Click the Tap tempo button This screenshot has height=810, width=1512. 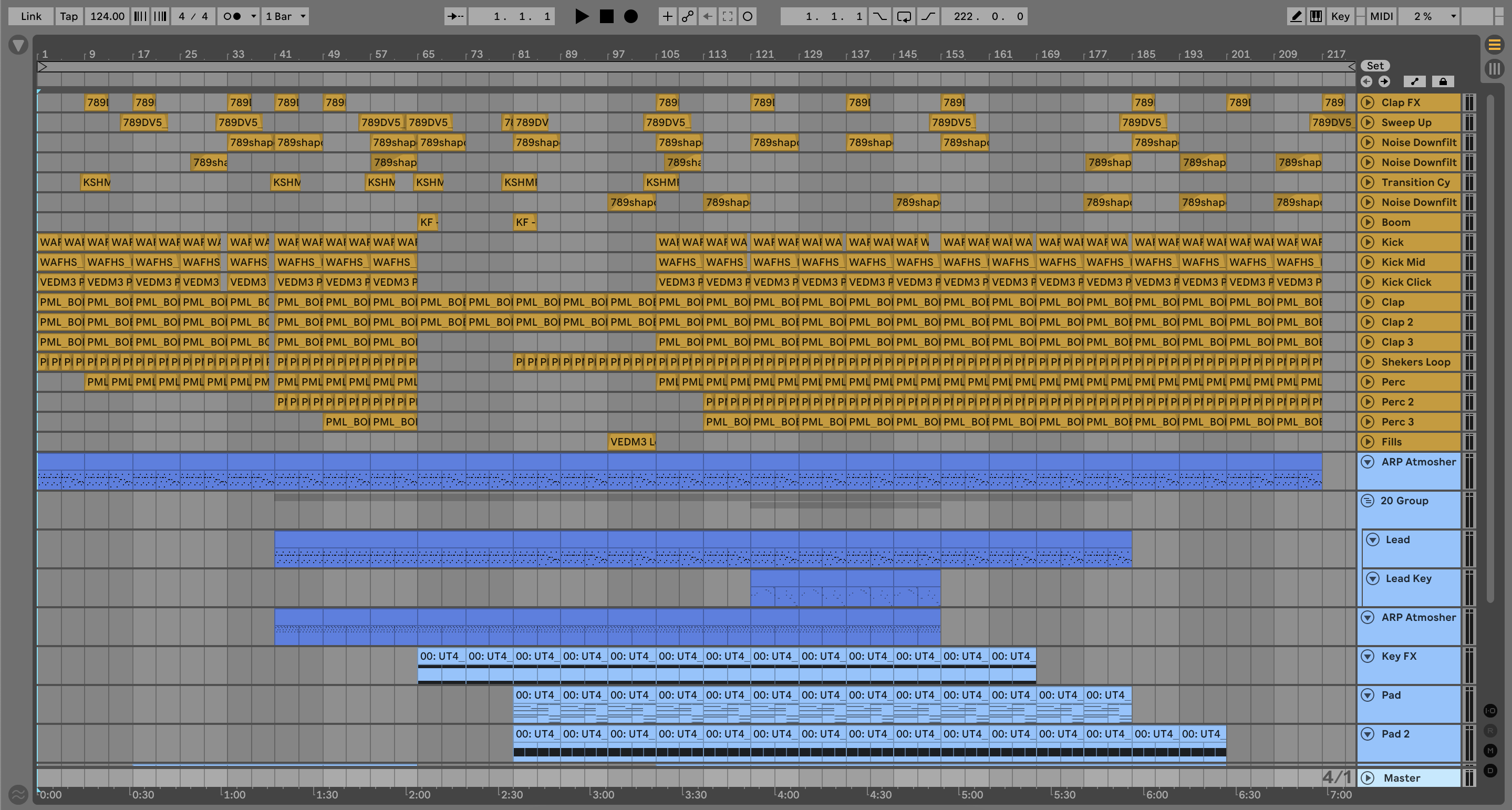69,16
